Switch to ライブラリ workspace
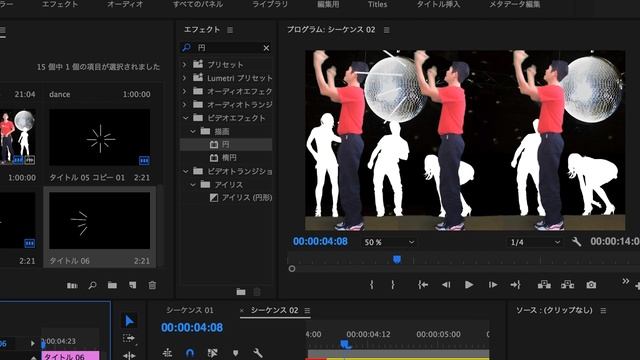 pos(270,4)
